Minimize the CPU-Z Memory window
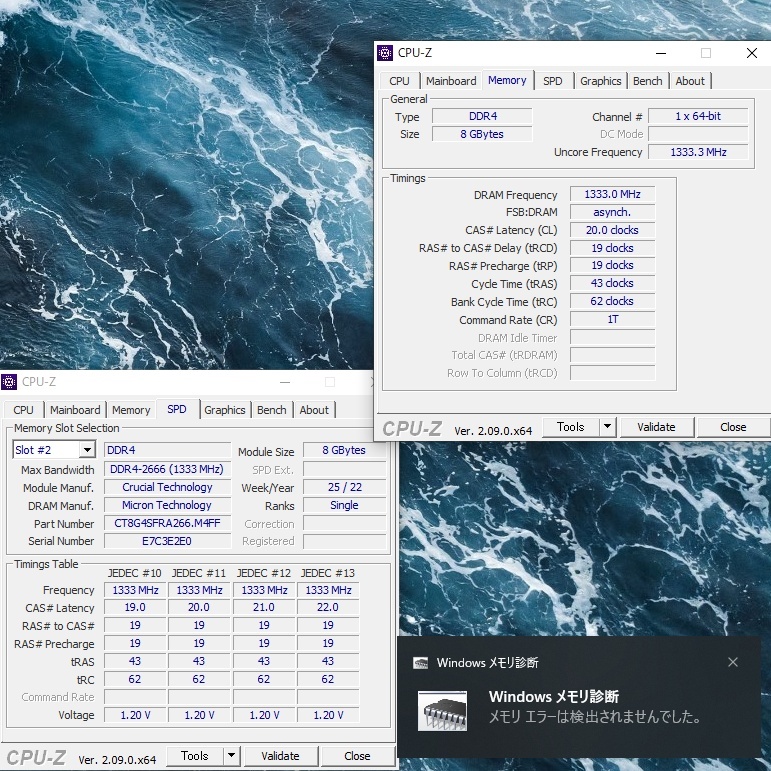The image size is (771, 771). pyautogui.click(x=660, y=53)
